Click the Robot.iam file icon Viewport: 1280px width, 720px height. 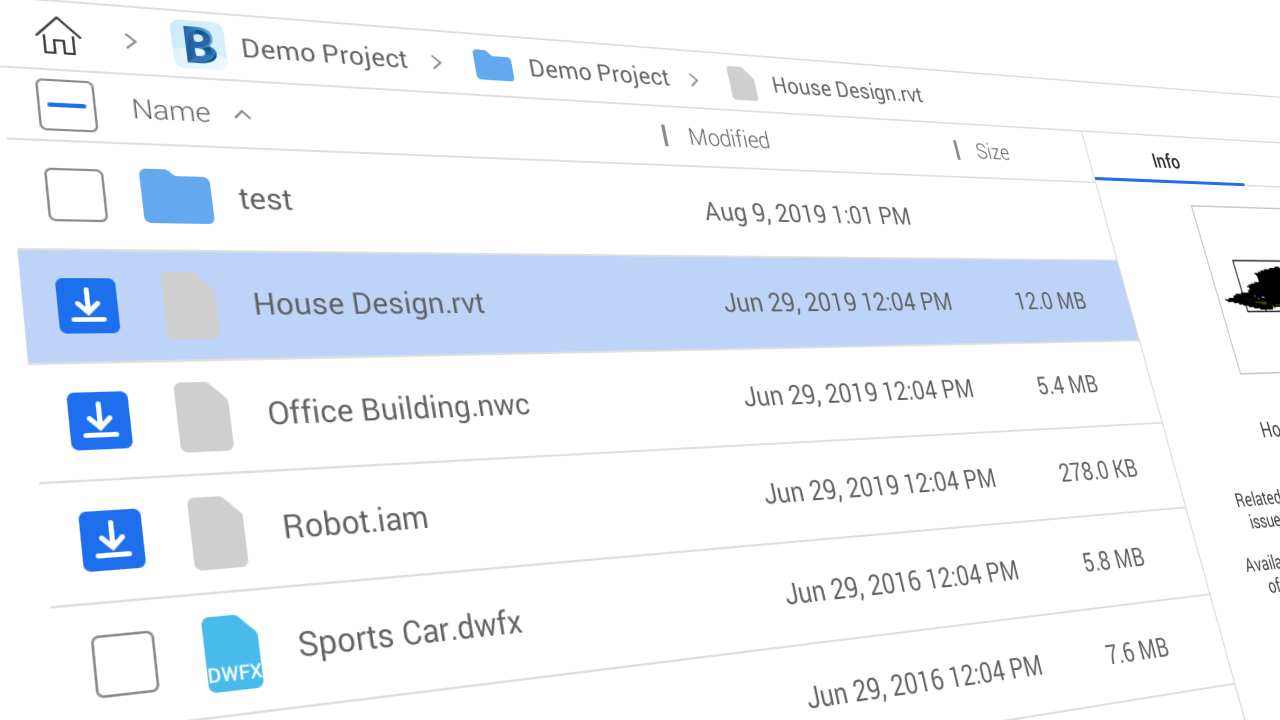pos(217,533)
